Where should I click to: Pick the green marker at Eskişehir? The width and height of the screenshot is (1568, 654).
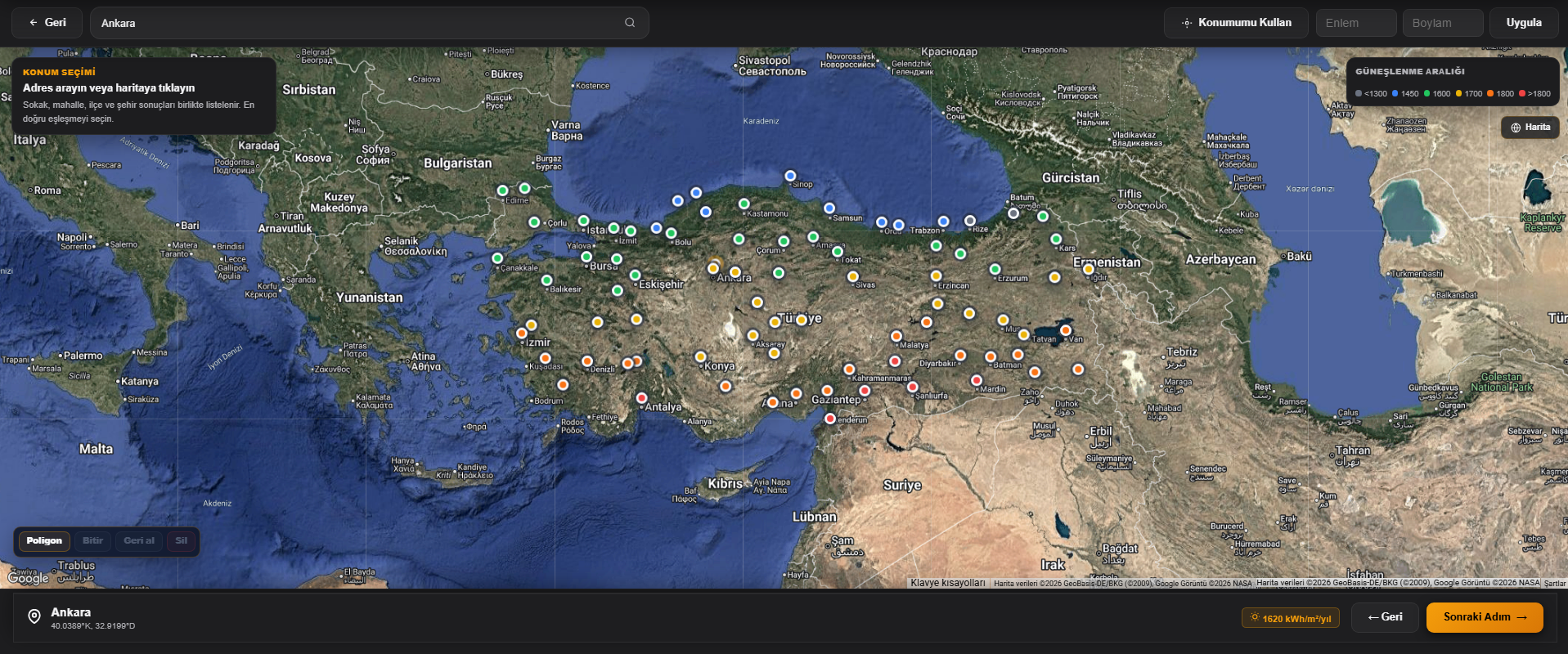(635, 275)
